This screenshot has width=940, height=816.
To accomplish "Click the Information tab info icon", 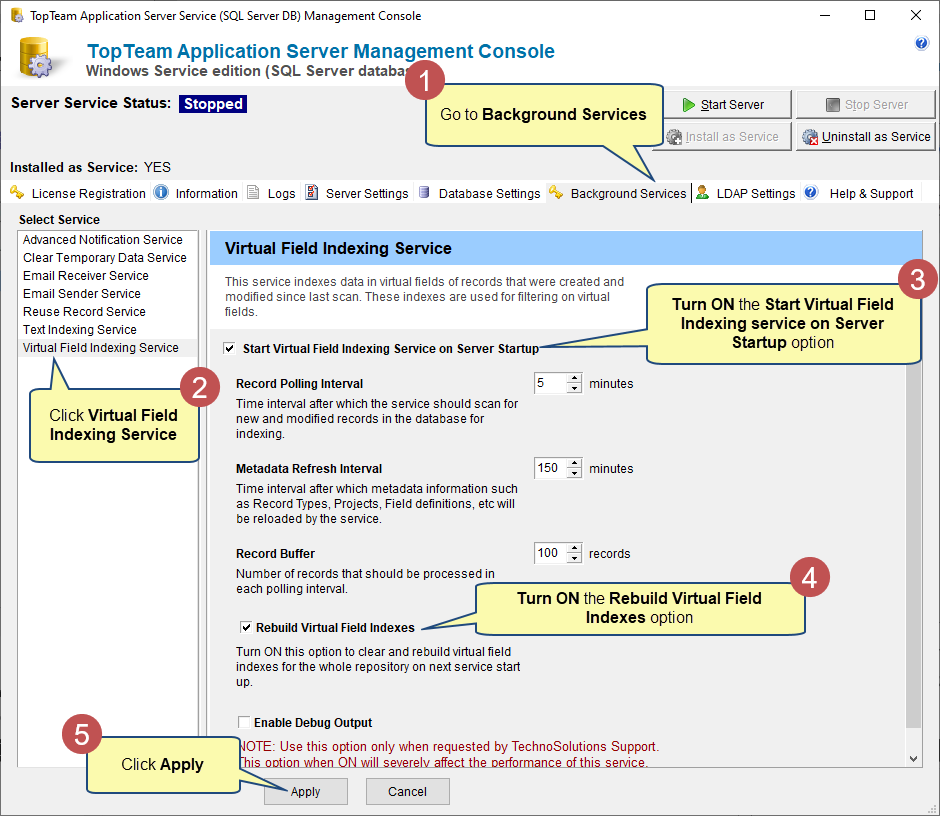I will click(161, 192).
